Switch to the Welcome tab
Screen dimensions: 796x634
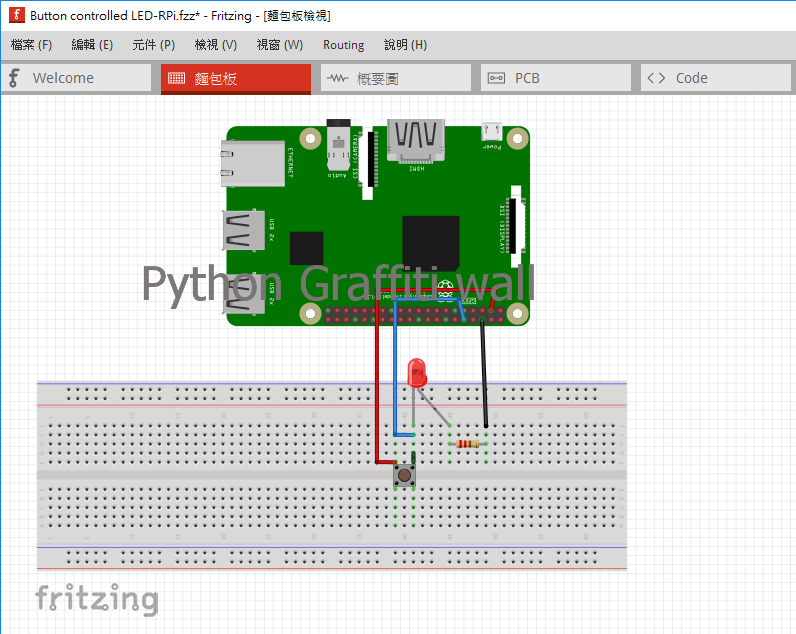76,78
